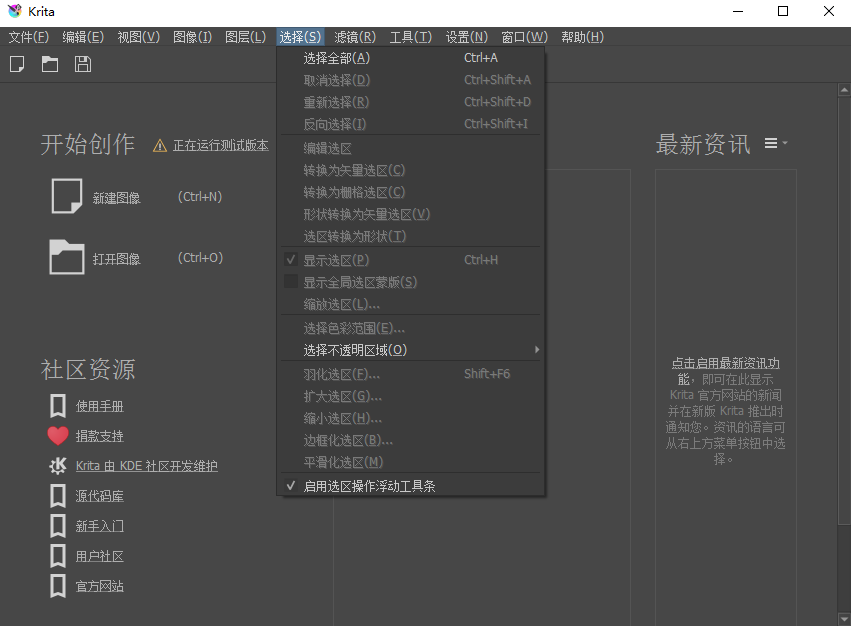The width and height of the screenshot is (851, 626).
Task: Choose 羽化选区(F)... menu entry
Action: (411, 374)
